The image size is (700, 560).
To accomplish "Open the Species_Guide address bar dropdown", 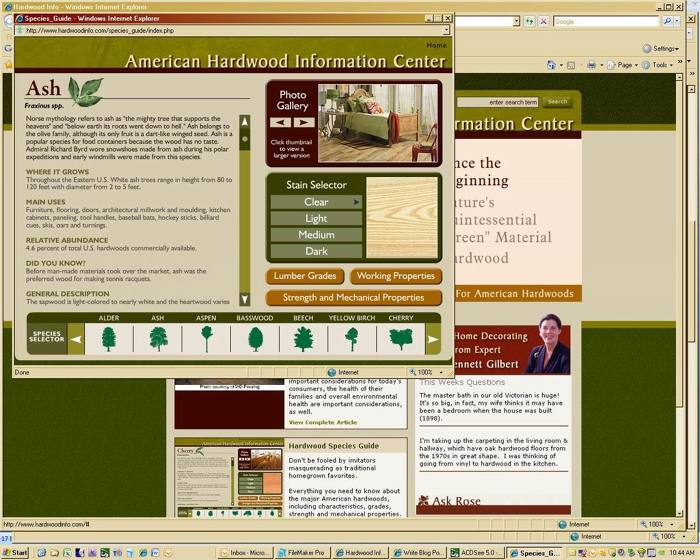I will pos(446,30).
